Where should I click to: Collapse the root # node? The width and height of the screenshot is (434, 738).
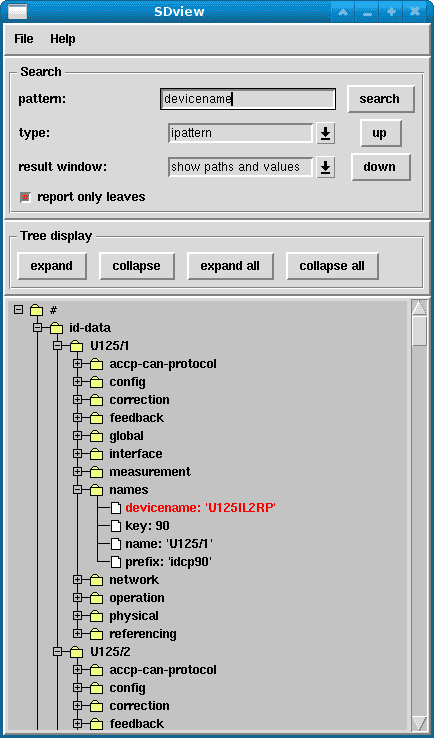click(x=18, y=310)
